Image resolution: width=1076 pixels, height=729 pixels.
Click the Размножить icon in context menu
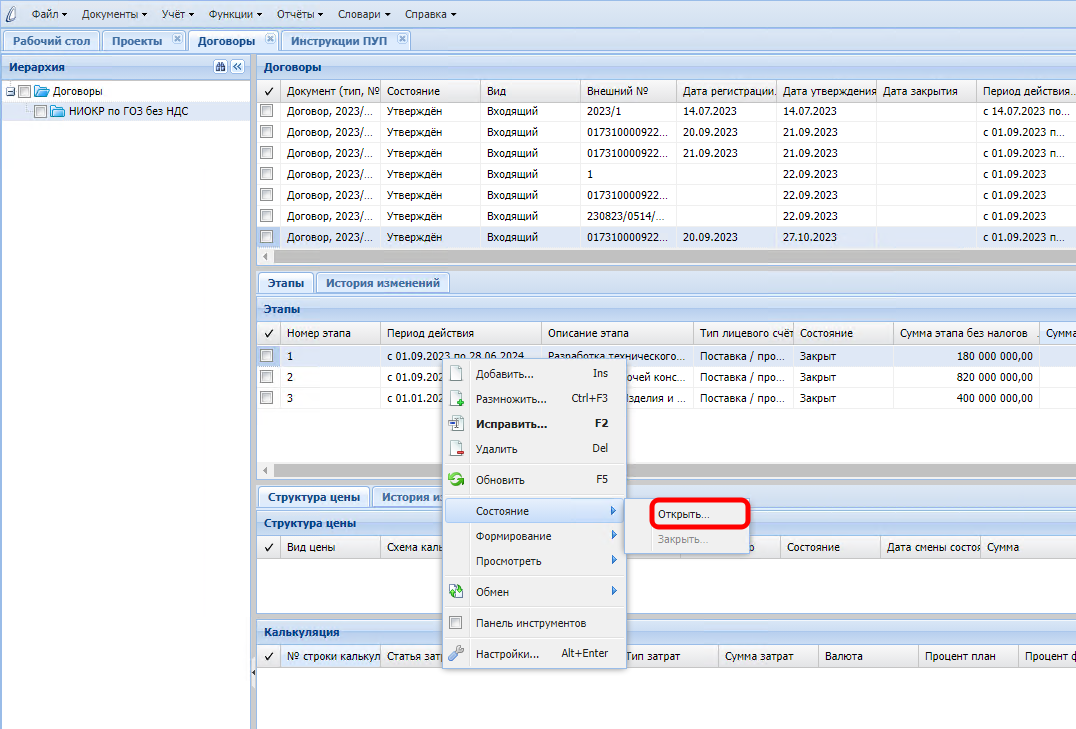(456, 398)
